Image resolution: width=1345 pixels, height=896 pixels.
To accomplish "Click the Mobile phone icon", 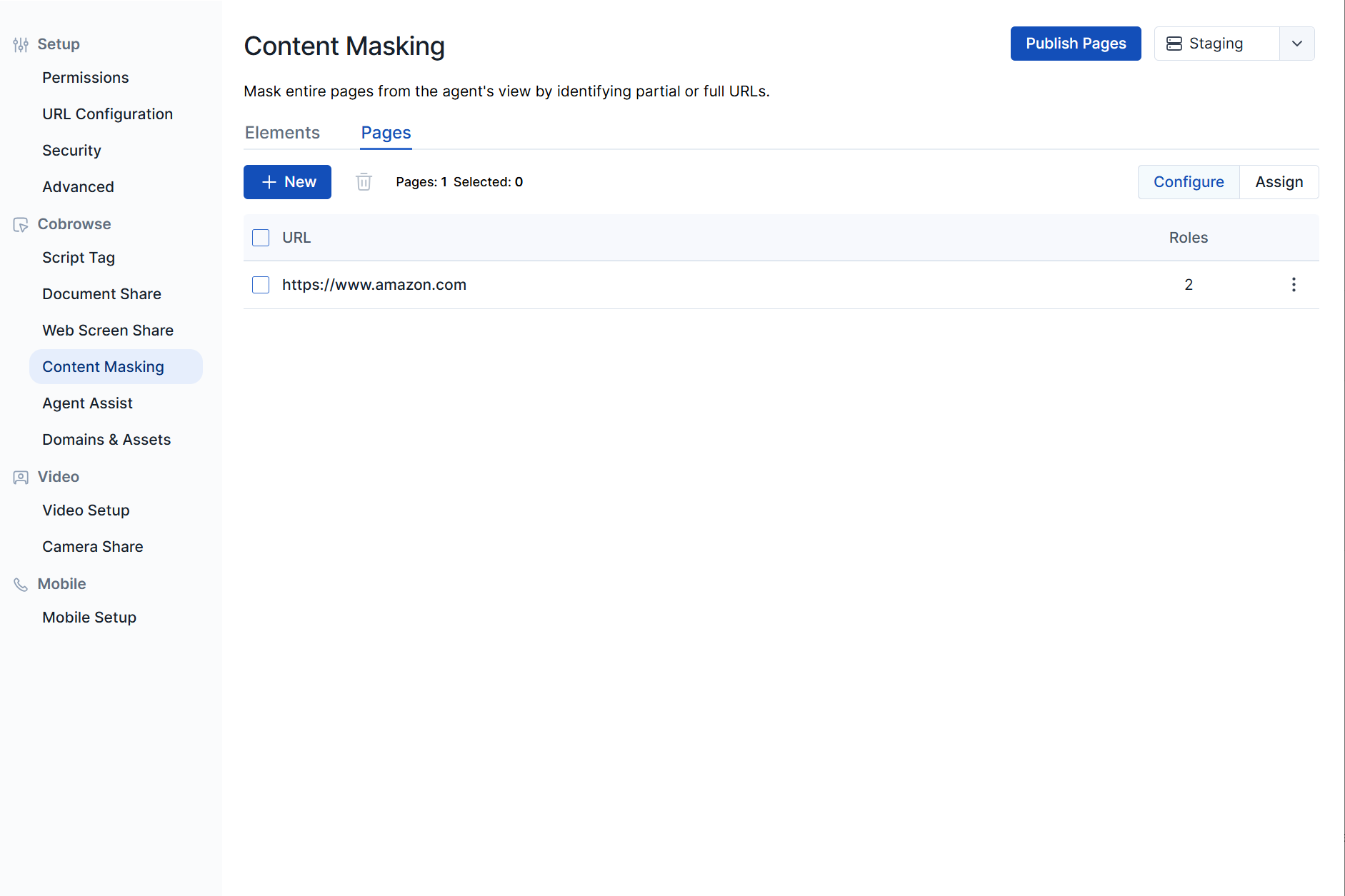I will (21, 585).
